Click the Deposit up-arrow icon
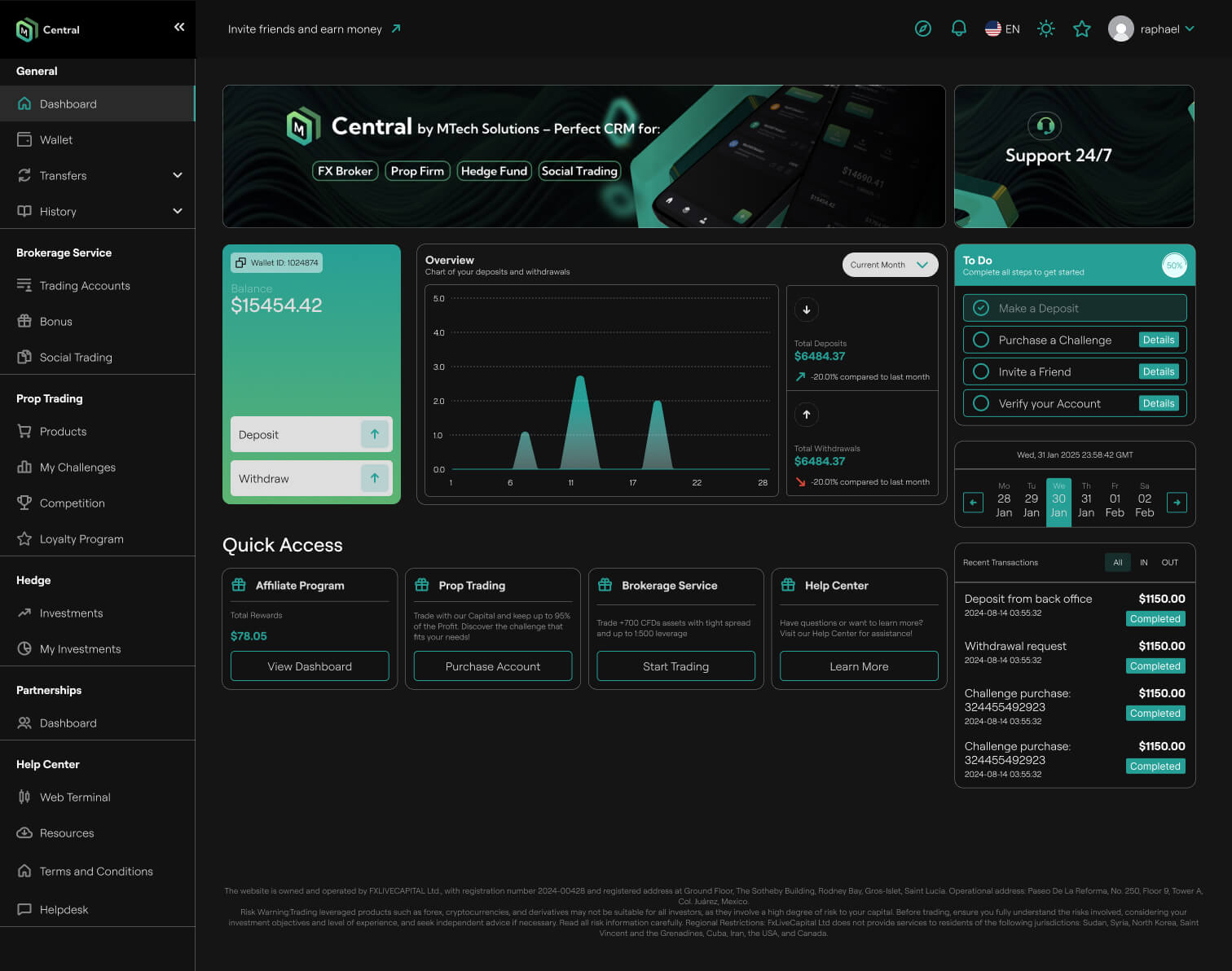Image resolution: width=1232 pixels, height=971 pixels. click(x=375, y=434)
